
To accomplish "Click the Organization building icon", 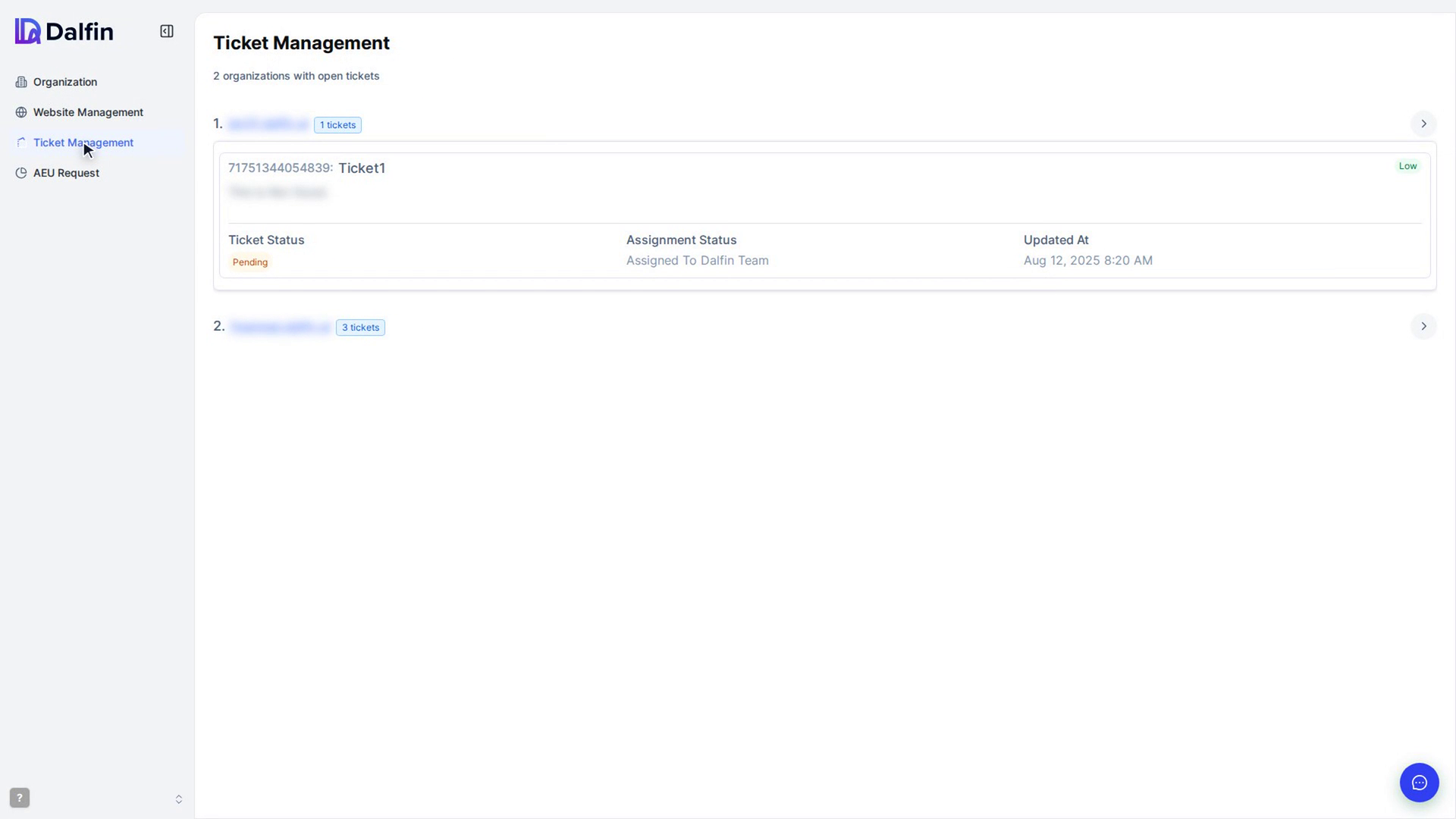I will pos(21,82).
